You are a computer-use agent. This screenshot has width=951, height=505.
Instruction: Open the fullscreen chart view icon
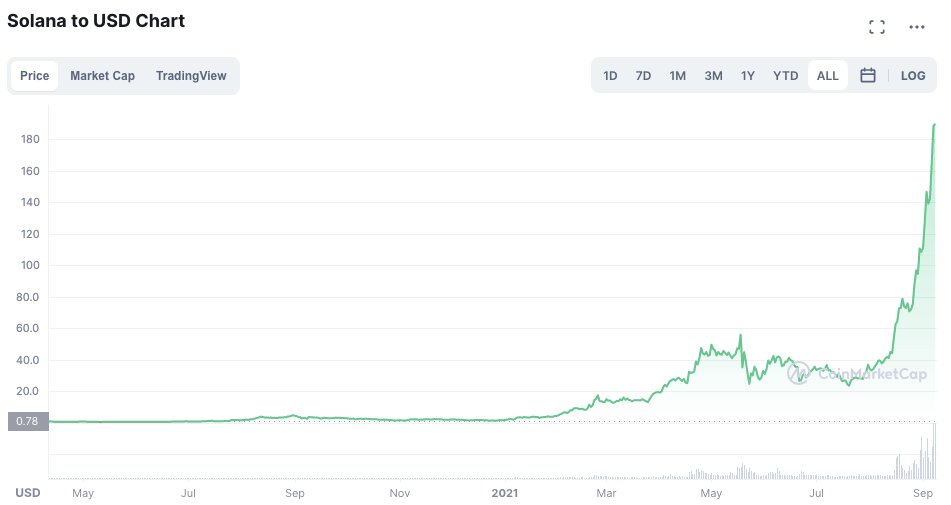(876, 27)
